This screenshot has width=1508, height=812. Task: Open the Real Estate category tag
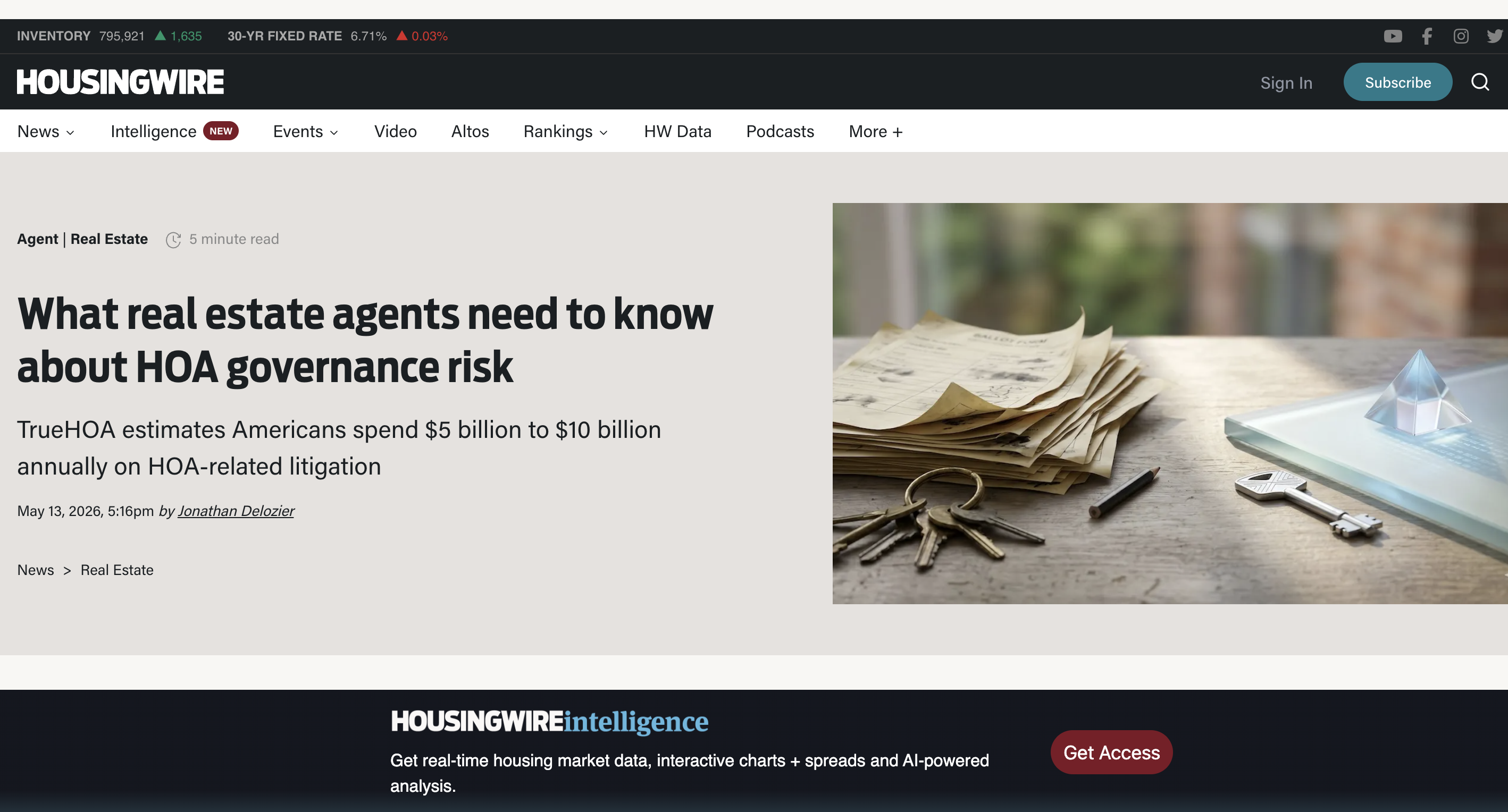click(x=109, y=239)
